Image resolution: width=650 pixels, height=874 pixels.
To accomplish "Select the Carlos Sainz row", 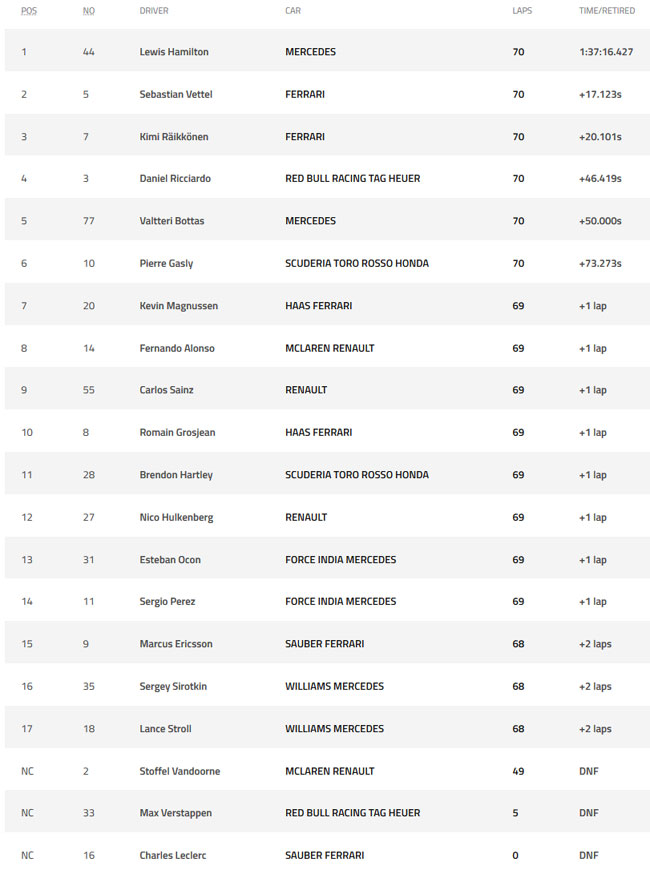I will point(327,390).
